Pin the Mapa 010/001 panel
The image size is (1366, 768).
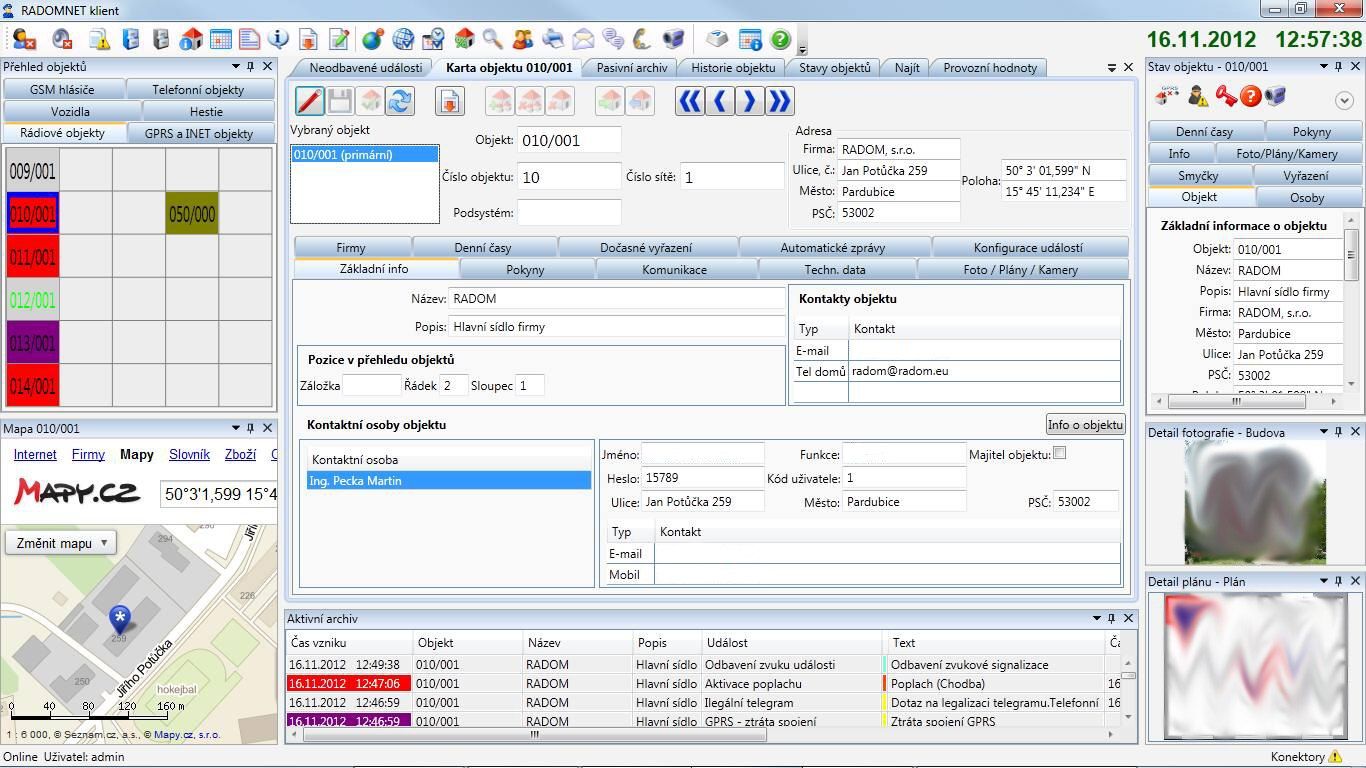click(250, 428)
